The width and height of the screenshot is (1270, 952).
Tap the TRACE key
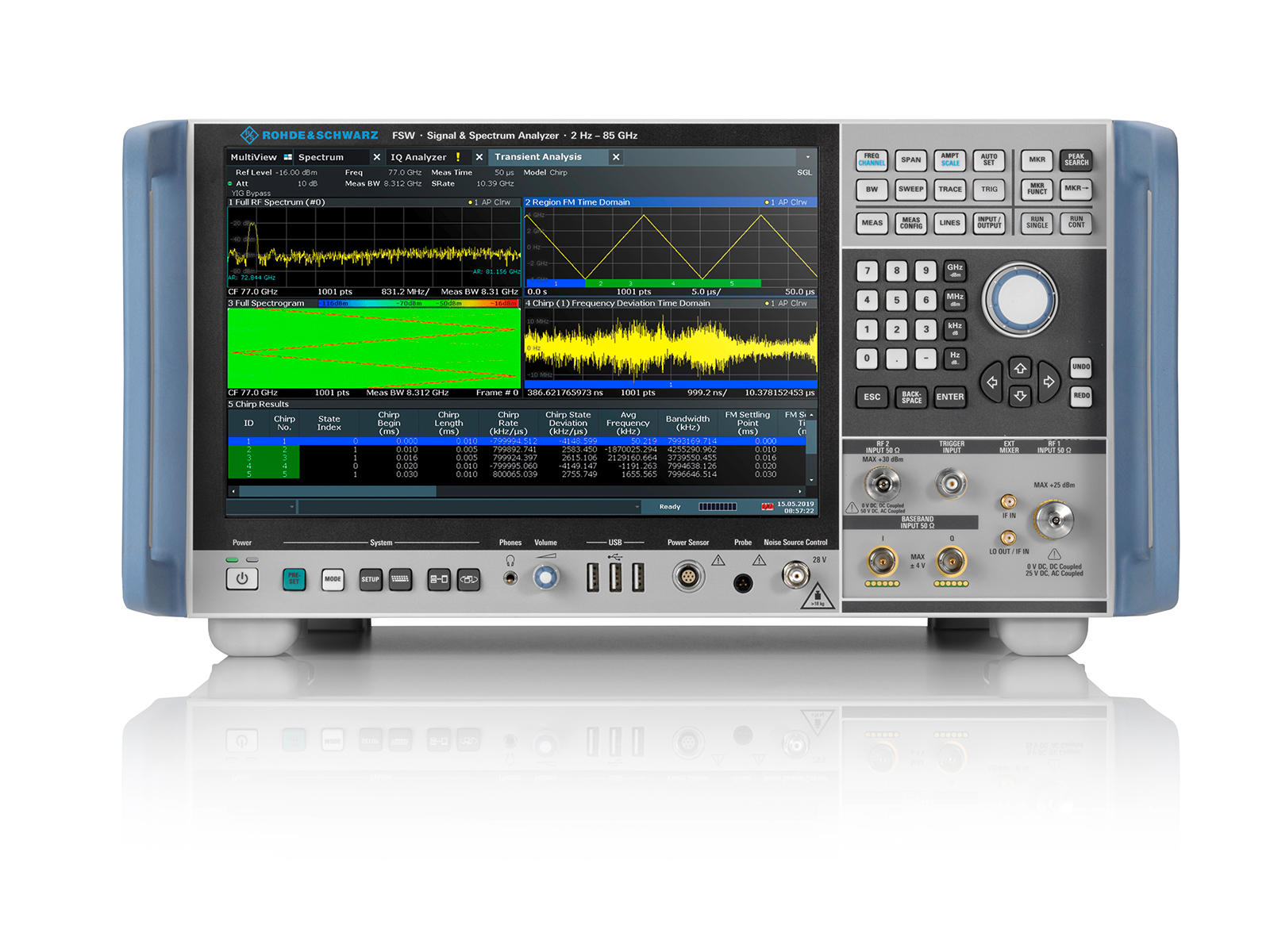pyautogui.click(x=950, y=190)
